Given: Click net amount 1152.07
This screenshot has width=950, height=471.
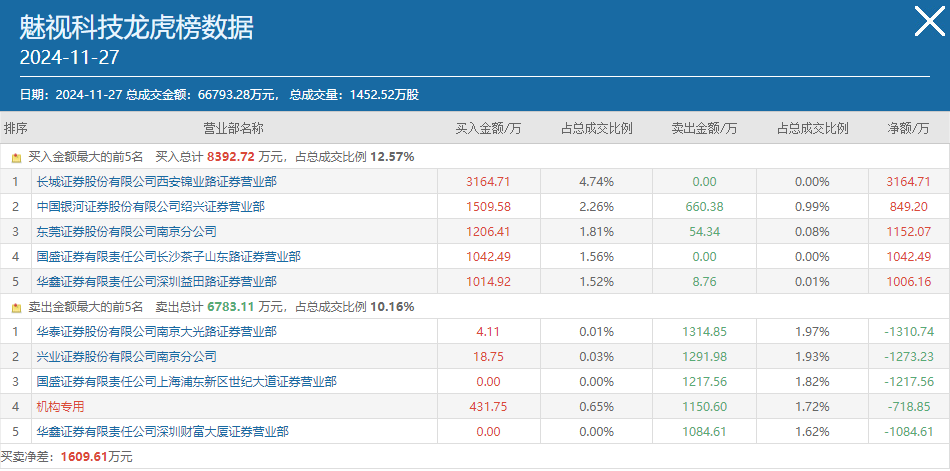Looking at the screenshot, I should click(908, 232).
